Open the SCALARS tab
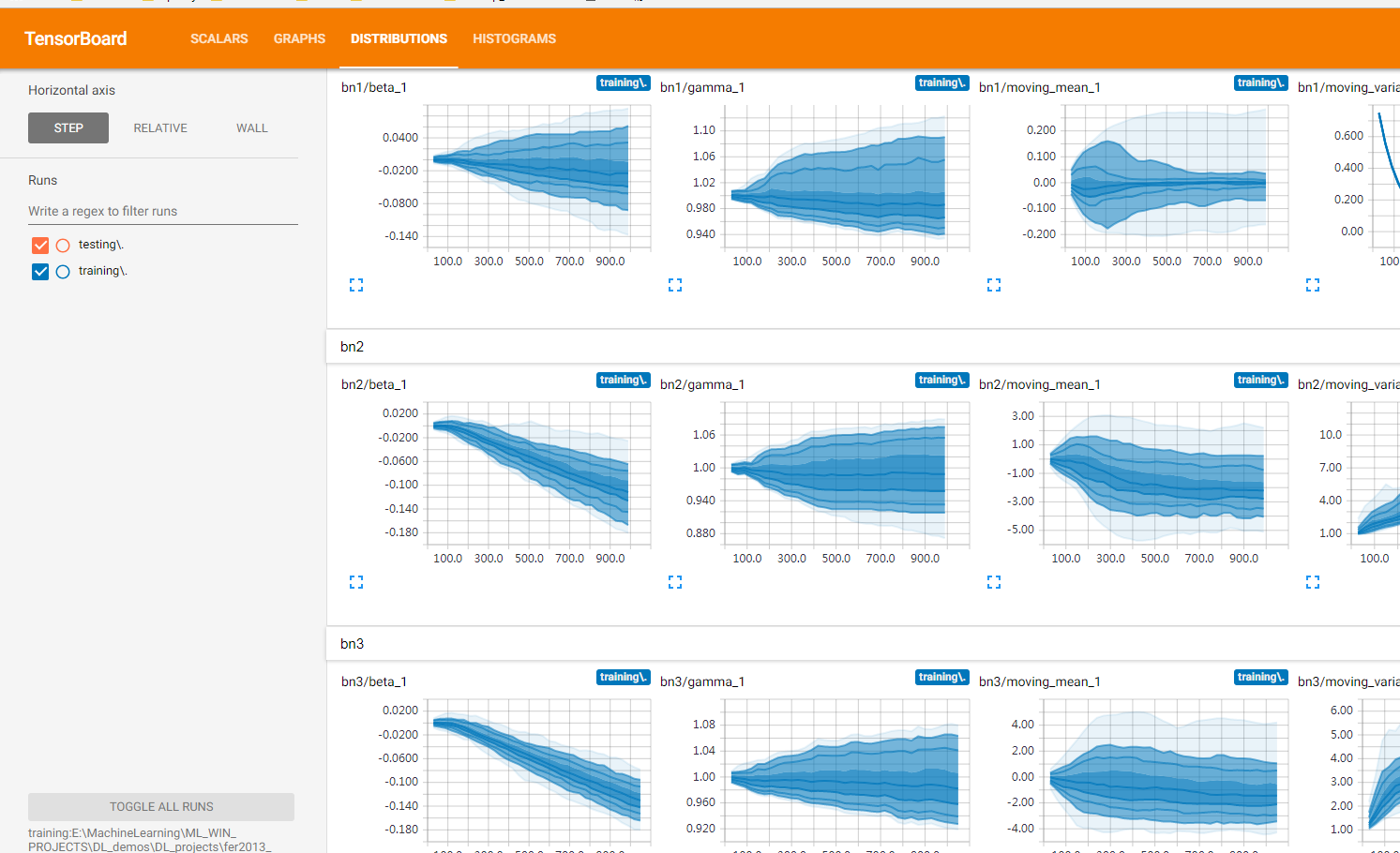 coord(218,38)
